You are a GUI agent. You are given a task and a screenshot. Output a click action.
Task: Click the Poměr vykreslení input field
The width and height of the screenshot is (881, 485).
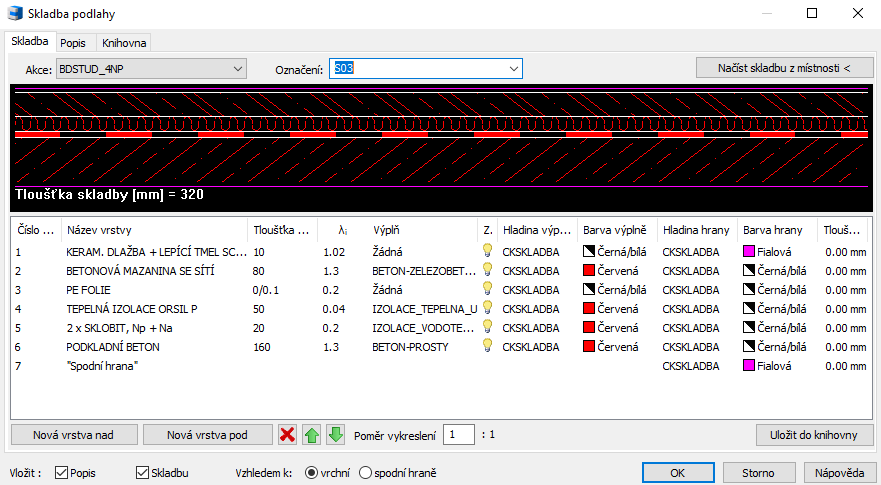459,435
